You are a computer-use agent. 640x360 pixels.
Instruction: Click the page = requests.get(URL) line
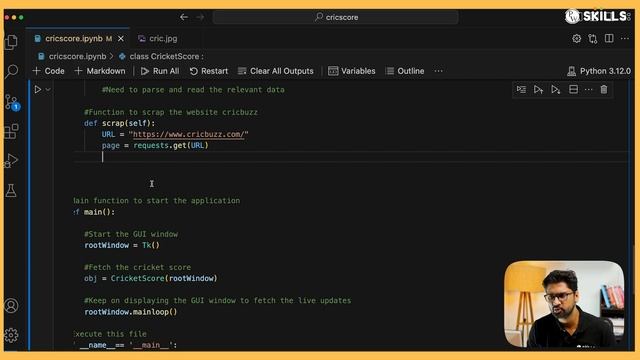pos(155,145)
